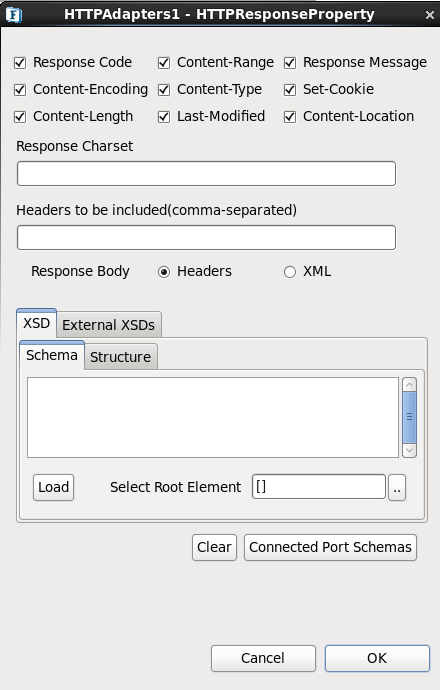
Task: Click the Clear button
Action: tap(214, 547)
